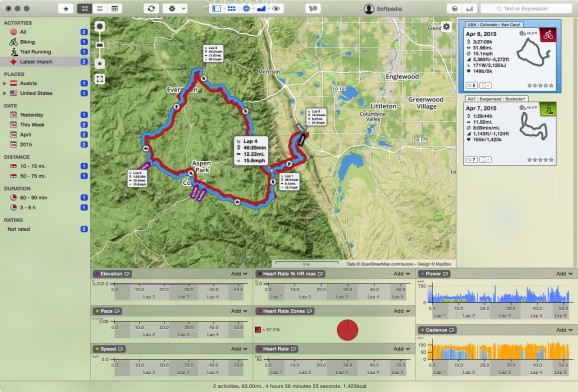Open the globe map view icon

click(x=246, y=8)
